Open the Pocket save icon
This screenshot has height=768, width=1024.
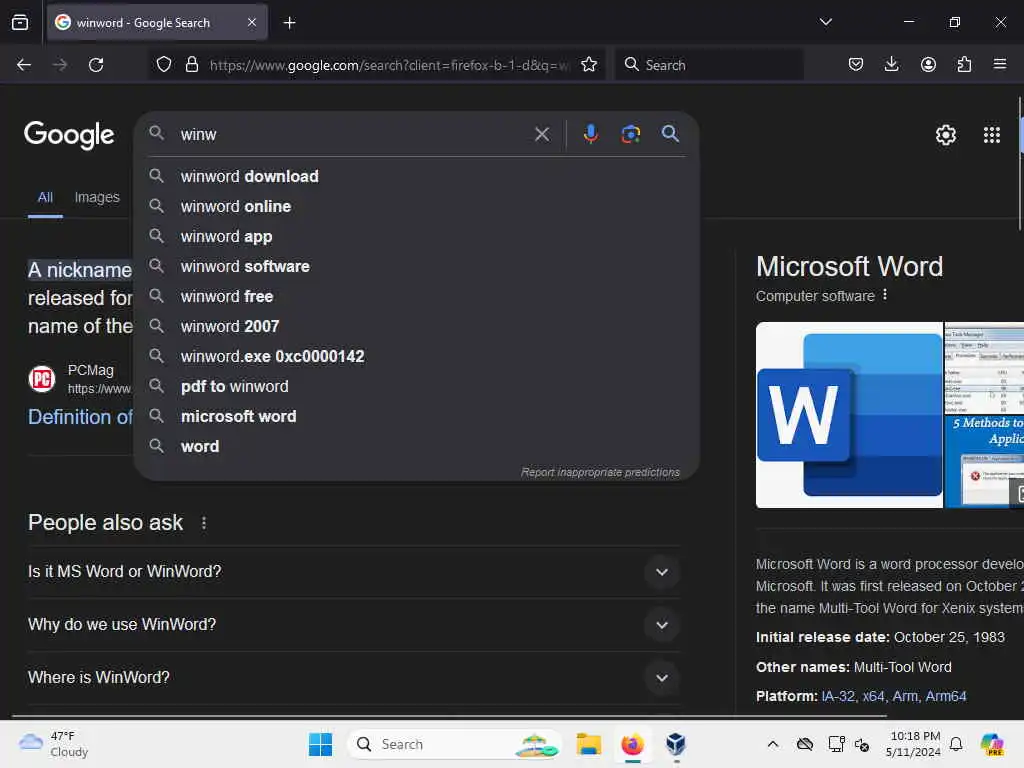coord(856,65)
